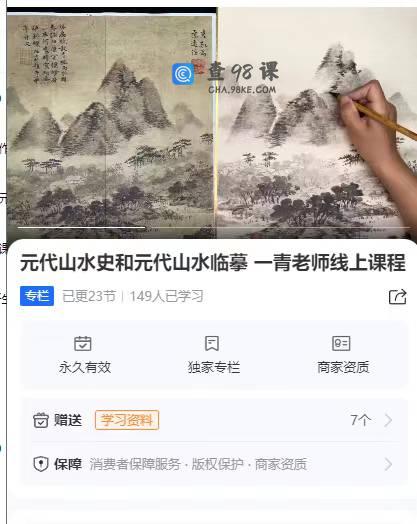Click the 7个 gift count
Image resolution: width=417 pixels, height=524 pixels.
(x=361, y=420)
